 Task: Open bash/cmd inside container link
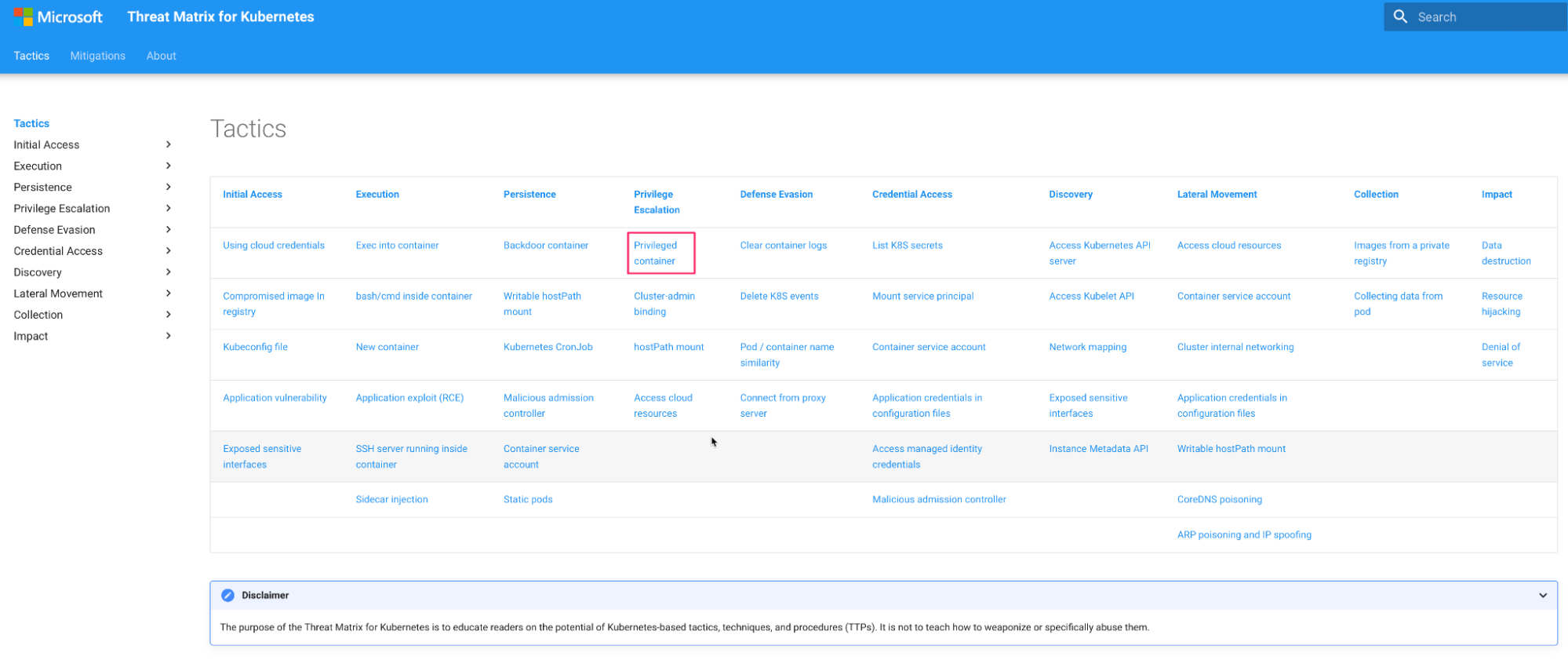(x=413, y=297)
